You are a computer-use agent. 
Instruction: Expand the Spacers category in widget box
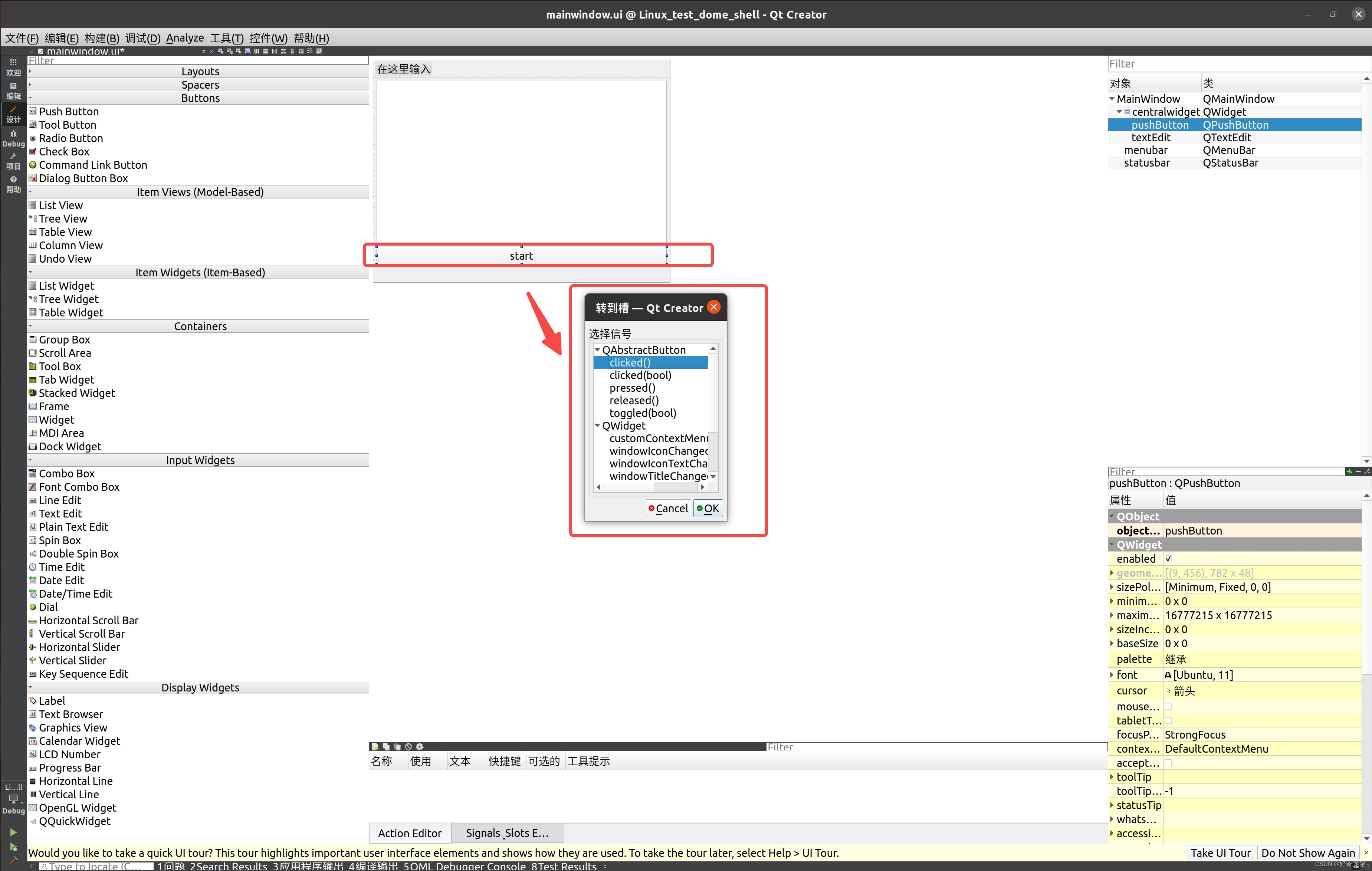pos(198,84)
